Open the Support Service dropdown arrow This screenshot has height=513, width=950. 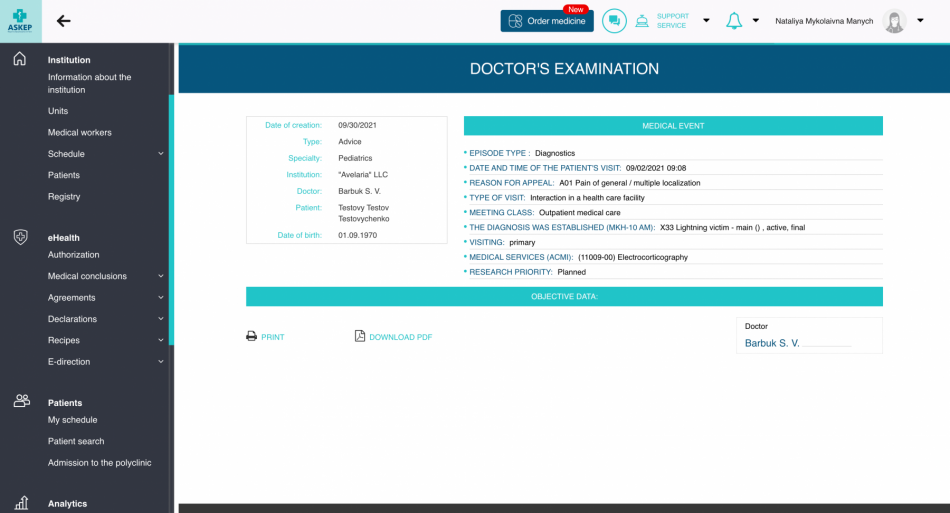(x=706, y=21)
